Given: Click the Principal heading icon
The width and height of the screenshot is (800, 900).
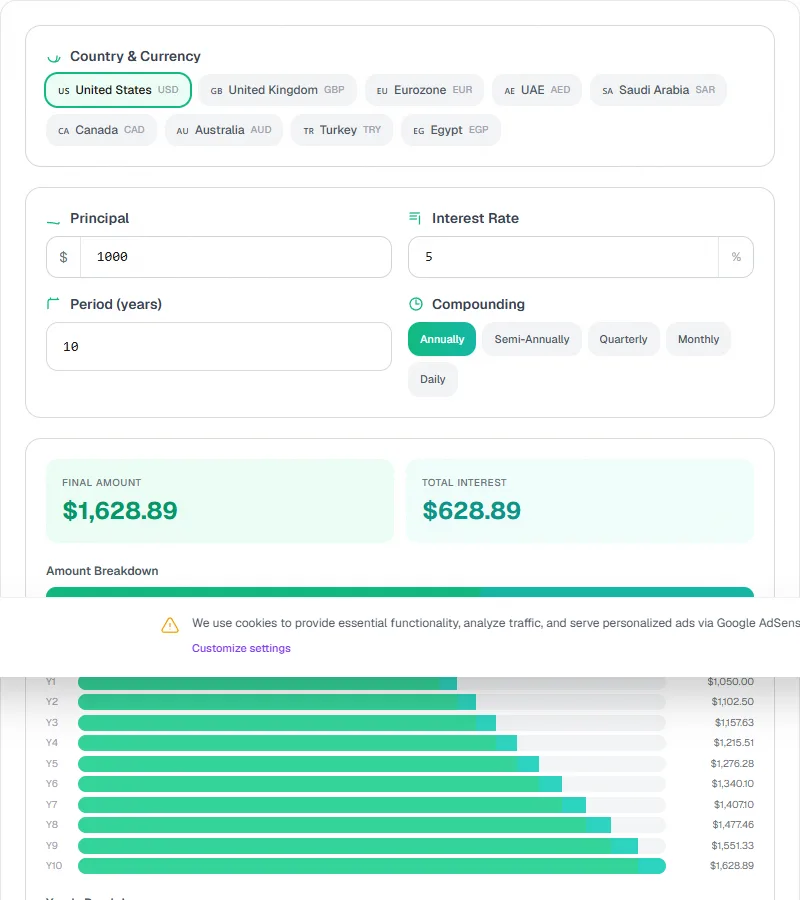Looking at the screenshot, I should (53, 222).
